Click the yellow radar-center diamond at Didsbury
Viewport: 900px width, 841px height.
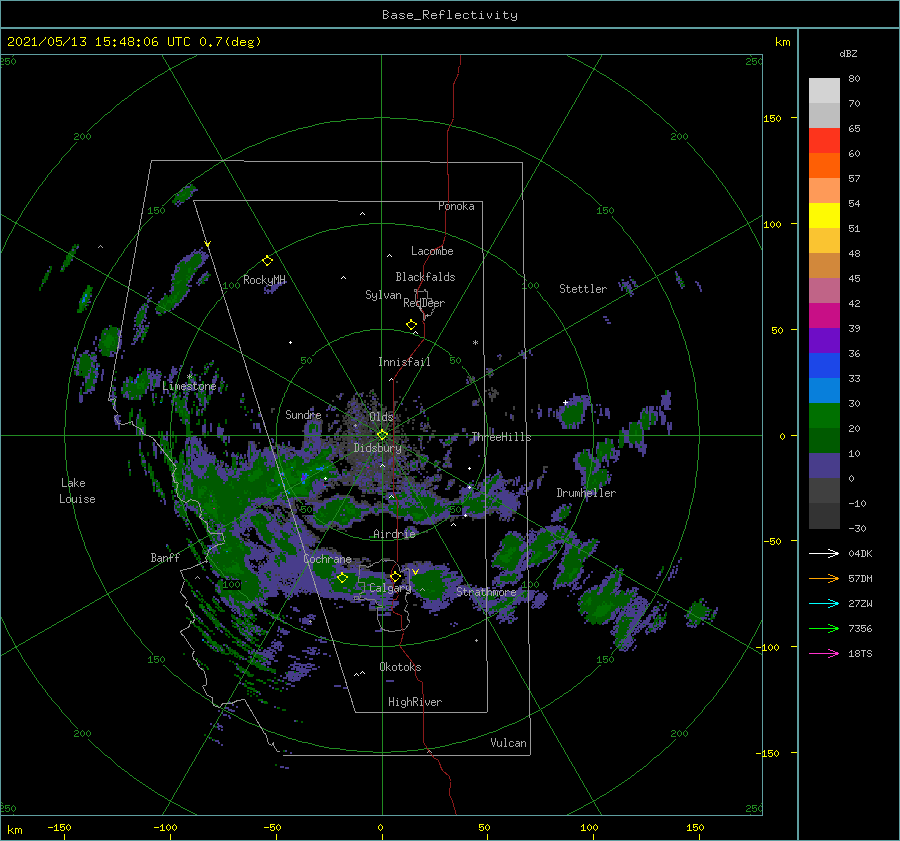pos(382,435)
